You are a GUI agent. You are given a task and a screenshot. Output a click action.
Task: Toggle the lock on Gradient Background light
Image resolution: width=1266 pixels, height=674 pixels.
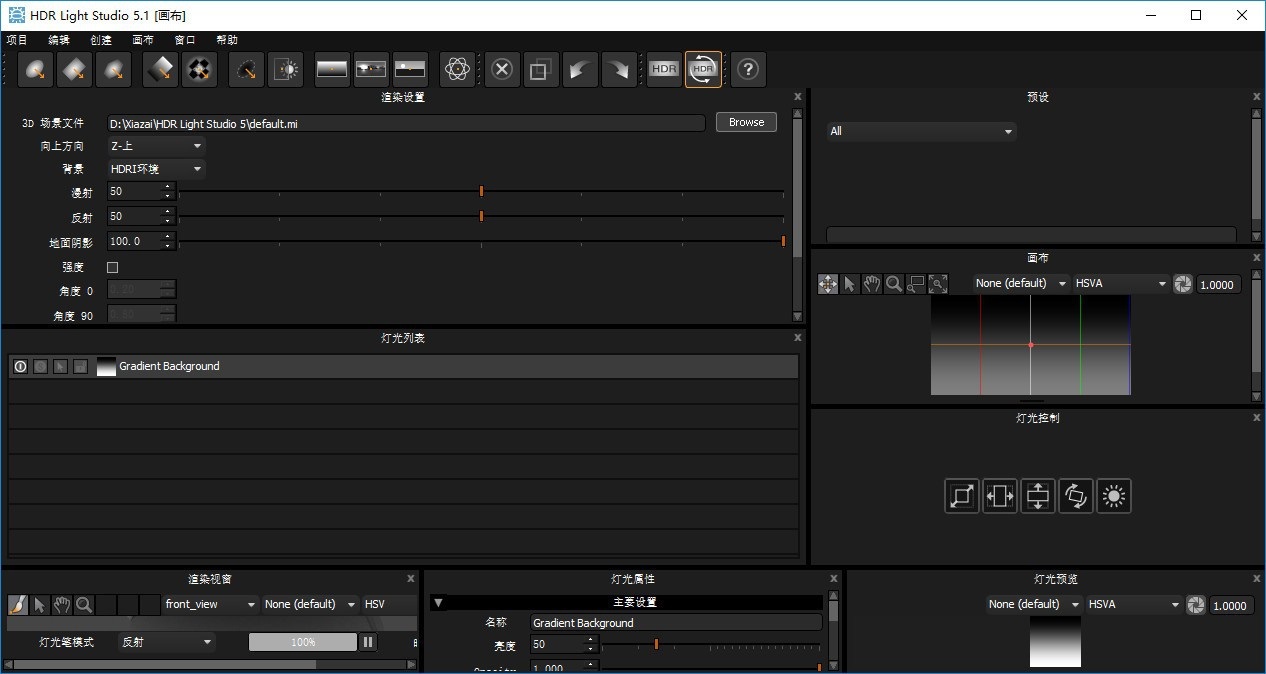tap(80, 367)
